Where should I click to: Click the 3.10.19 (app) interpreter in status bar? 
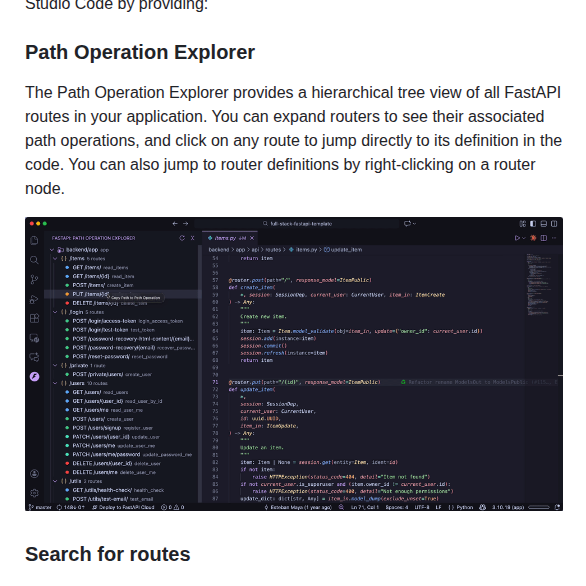(508, 507)
